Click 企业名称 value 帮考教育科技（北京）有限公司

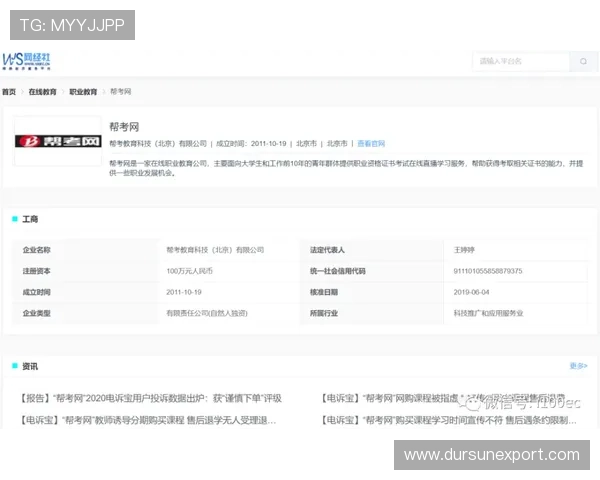[215, 250]
